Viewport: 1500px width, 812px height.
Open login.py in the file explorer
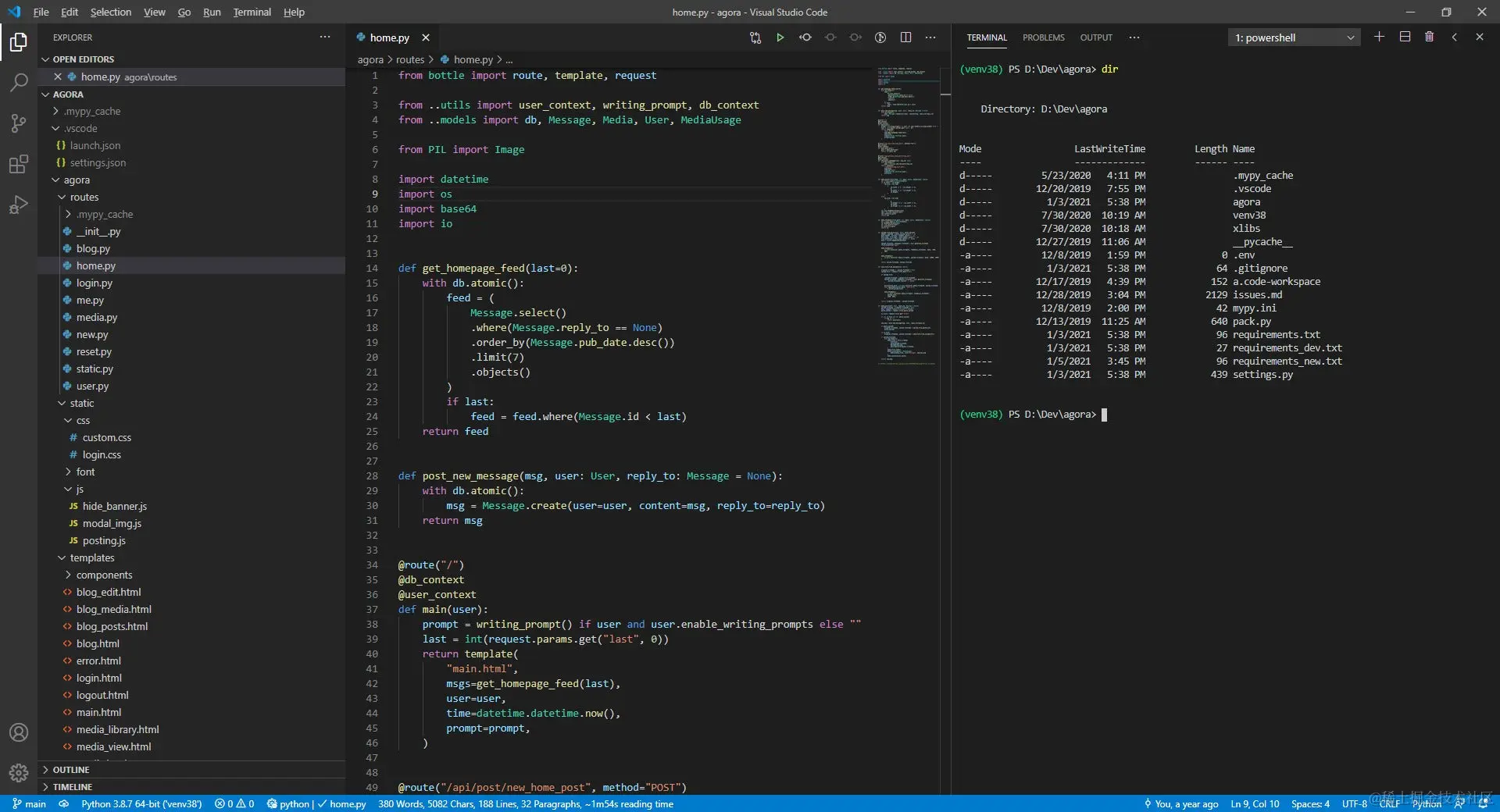click(x=95, y=283)
